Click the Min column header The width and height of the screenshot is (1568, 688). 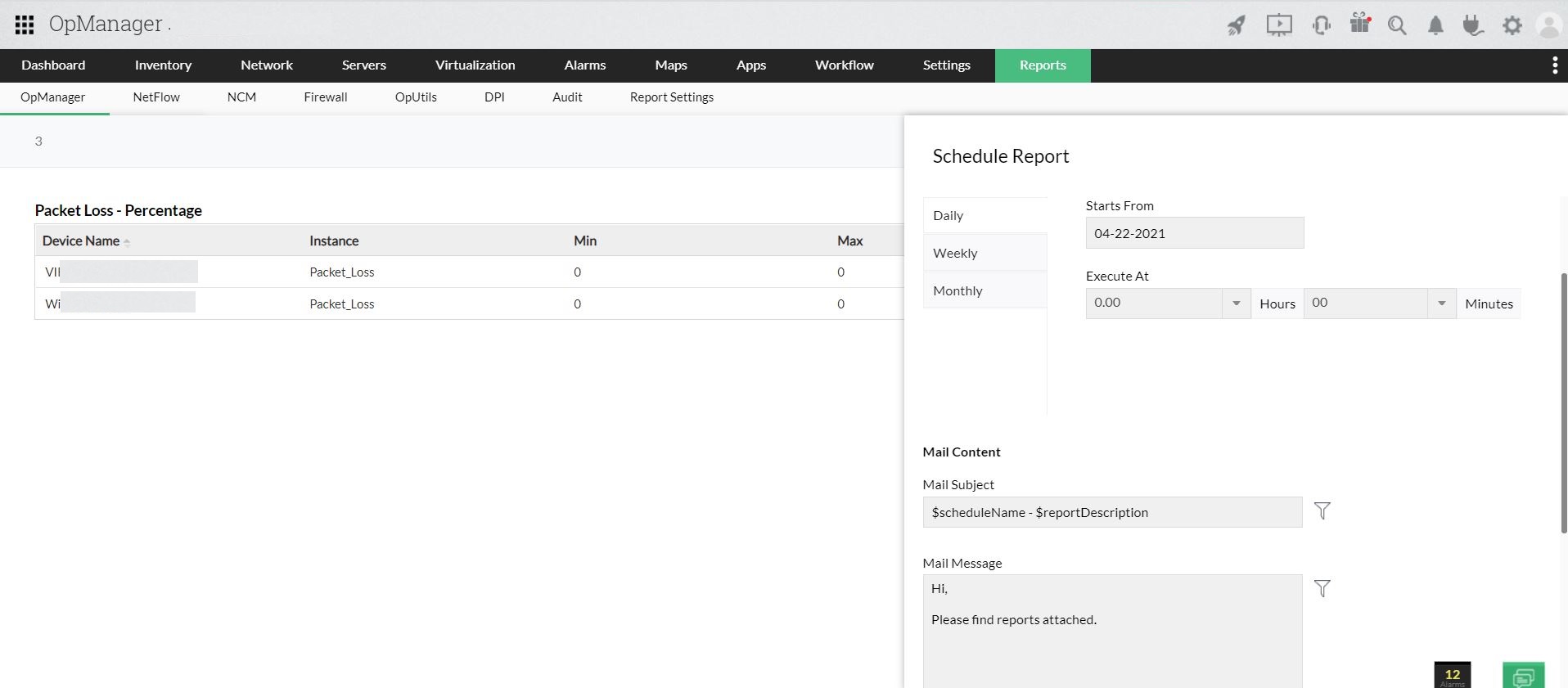[585, 241]
